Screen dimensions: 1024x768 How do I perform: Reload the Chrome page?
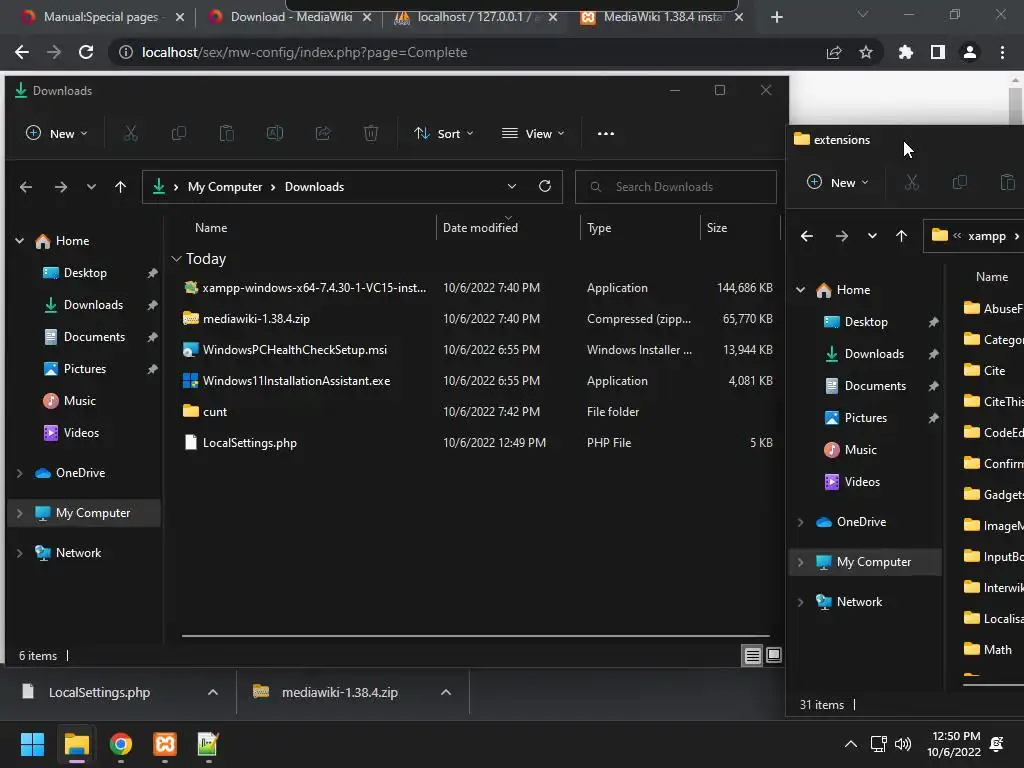(86, 52)
